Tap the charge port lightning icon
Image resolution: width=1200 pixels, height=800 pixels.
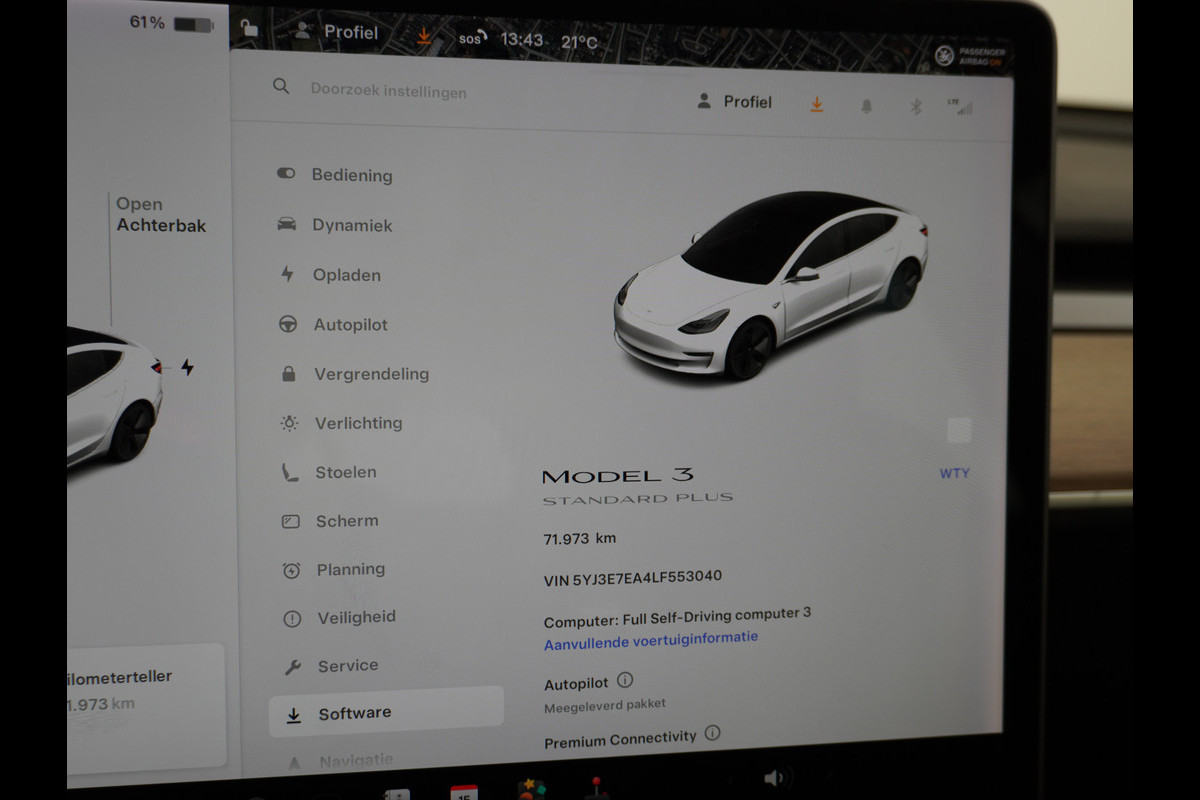tap(186, 367)
